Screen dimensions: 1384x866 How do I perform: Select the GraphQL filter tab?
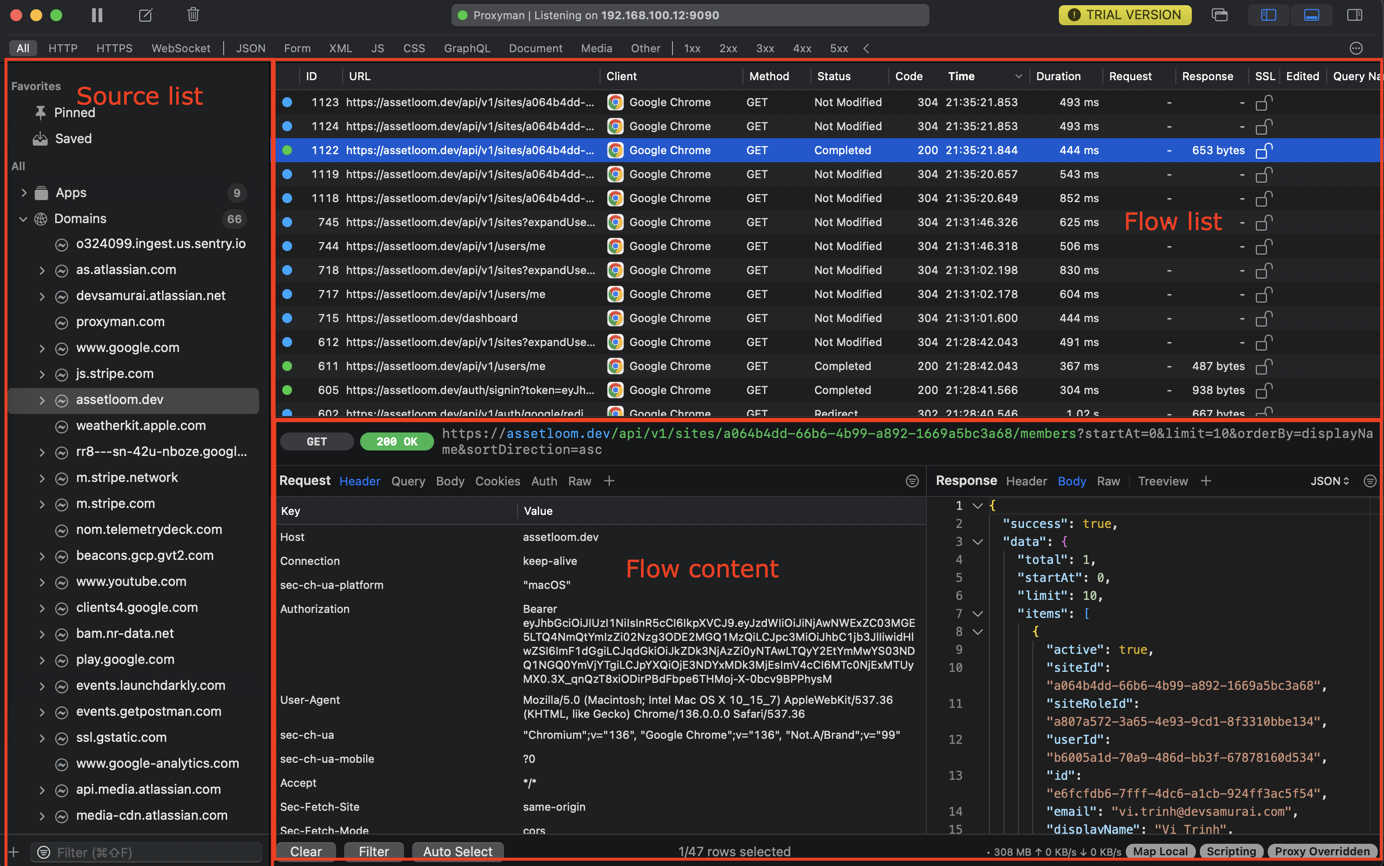[x=467, y=48]
